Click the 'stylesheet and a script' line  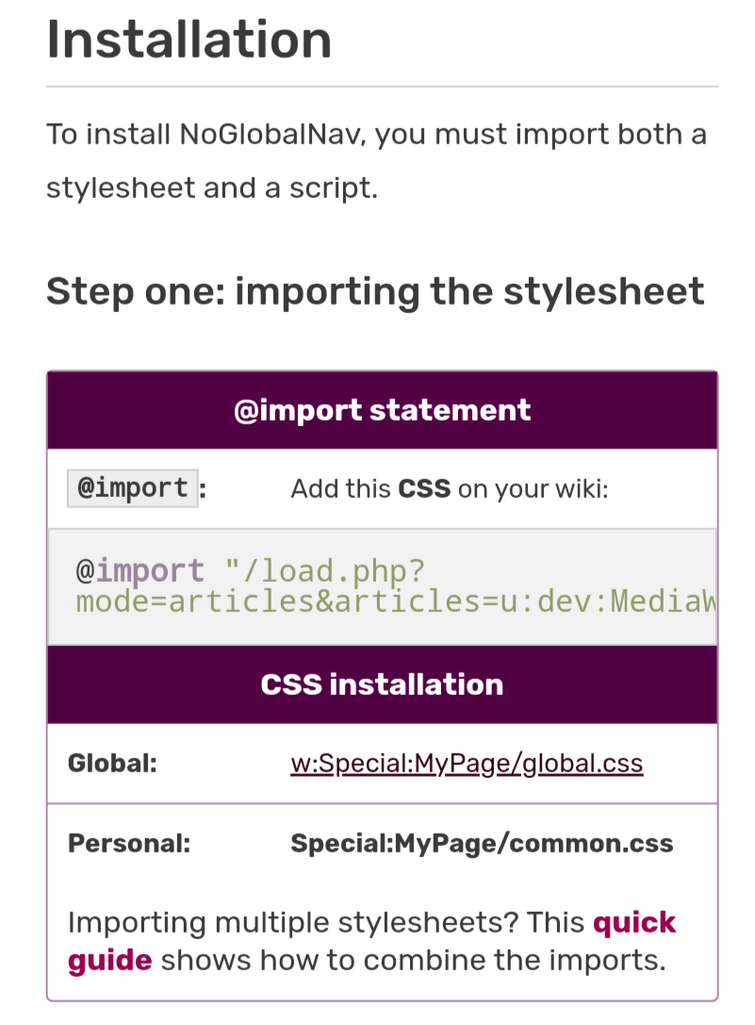(212, 188)
